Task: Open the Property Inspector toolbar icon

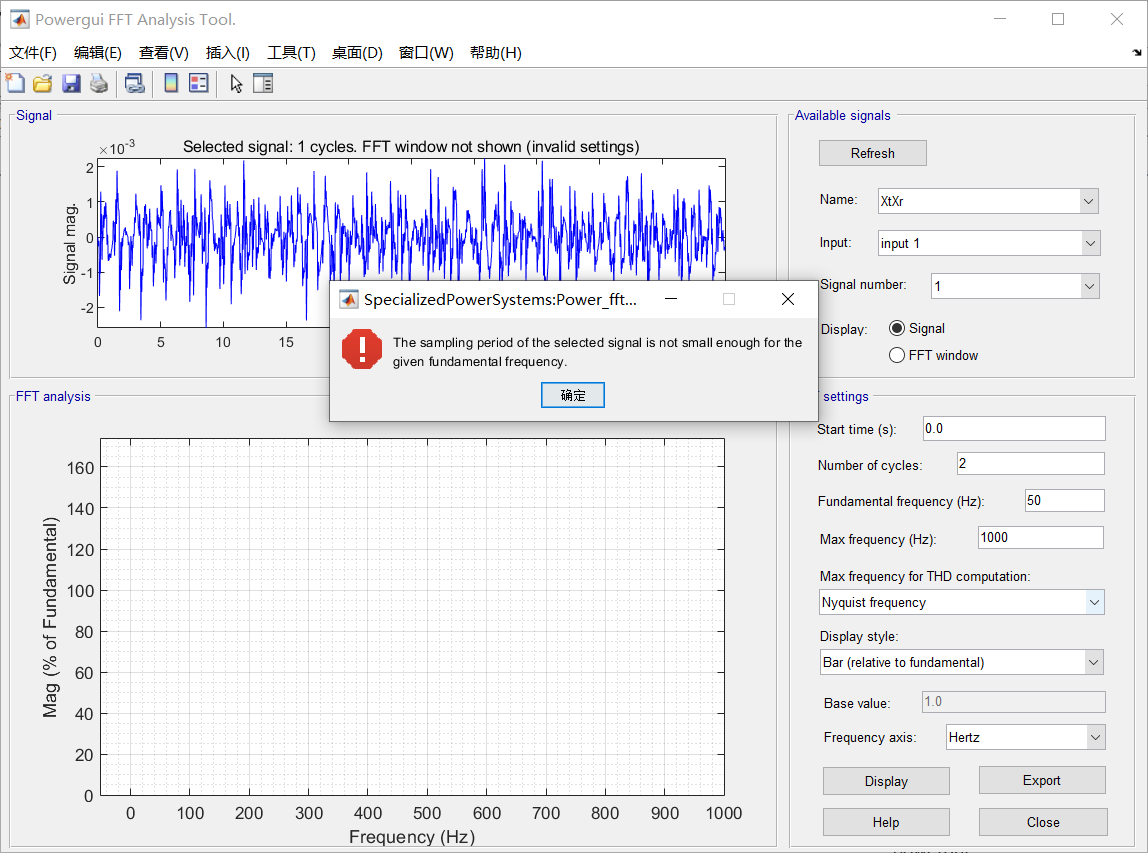Action: click(x=263, y=83)
